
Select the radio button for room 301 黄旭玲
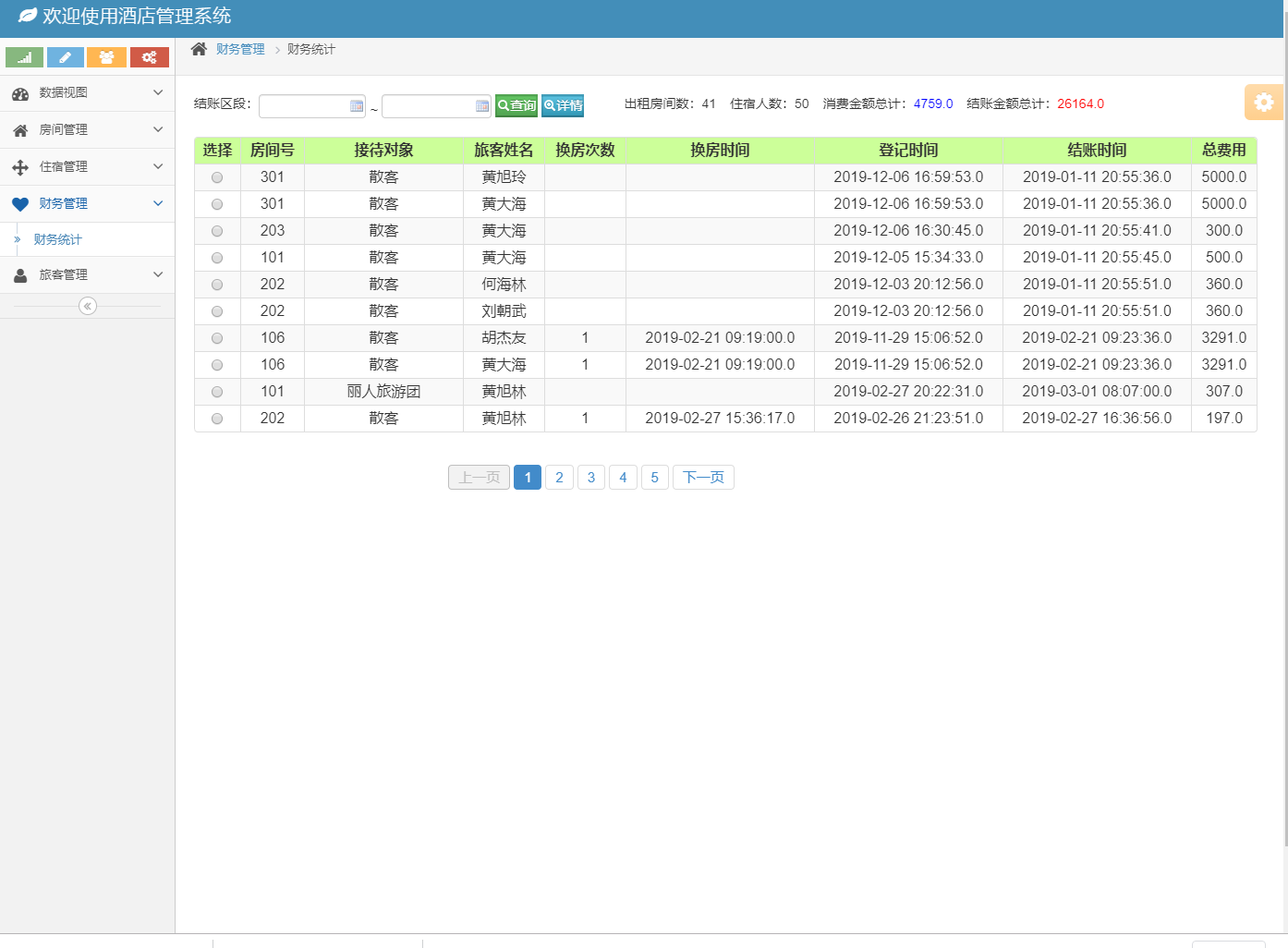tap(217, 176)
